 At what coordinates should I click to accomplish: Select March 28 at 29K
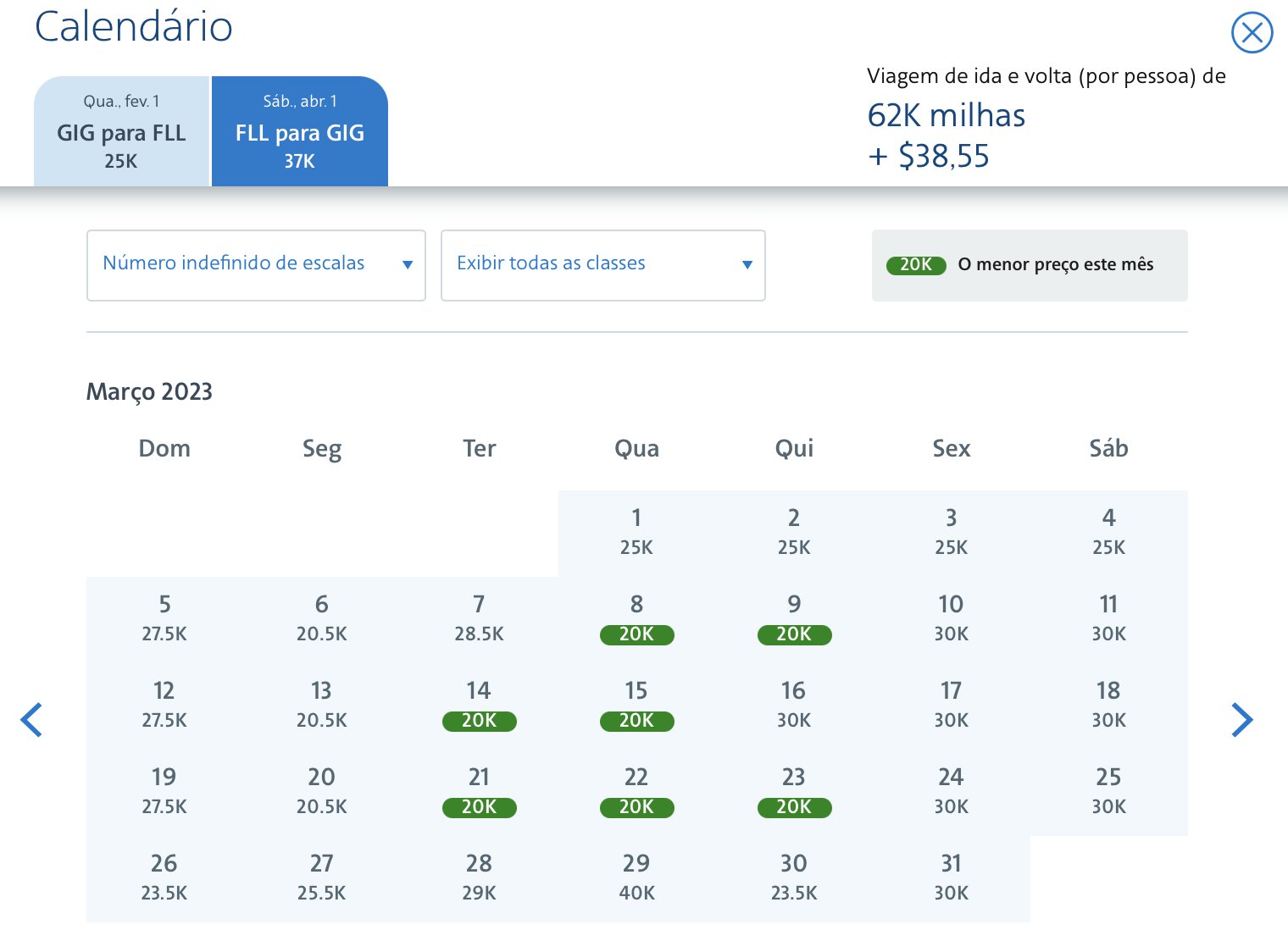coord(479,879)
